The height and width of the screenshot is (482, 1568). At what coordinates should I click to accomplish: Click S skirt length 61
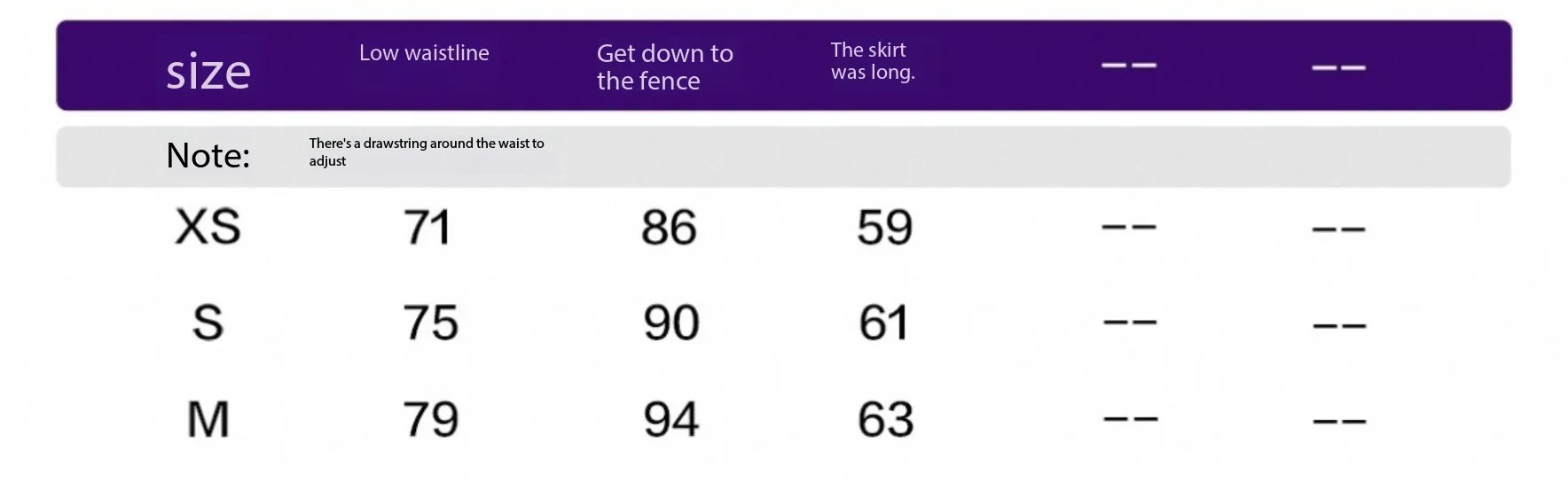pyautogui.click(x=883, y=323)
